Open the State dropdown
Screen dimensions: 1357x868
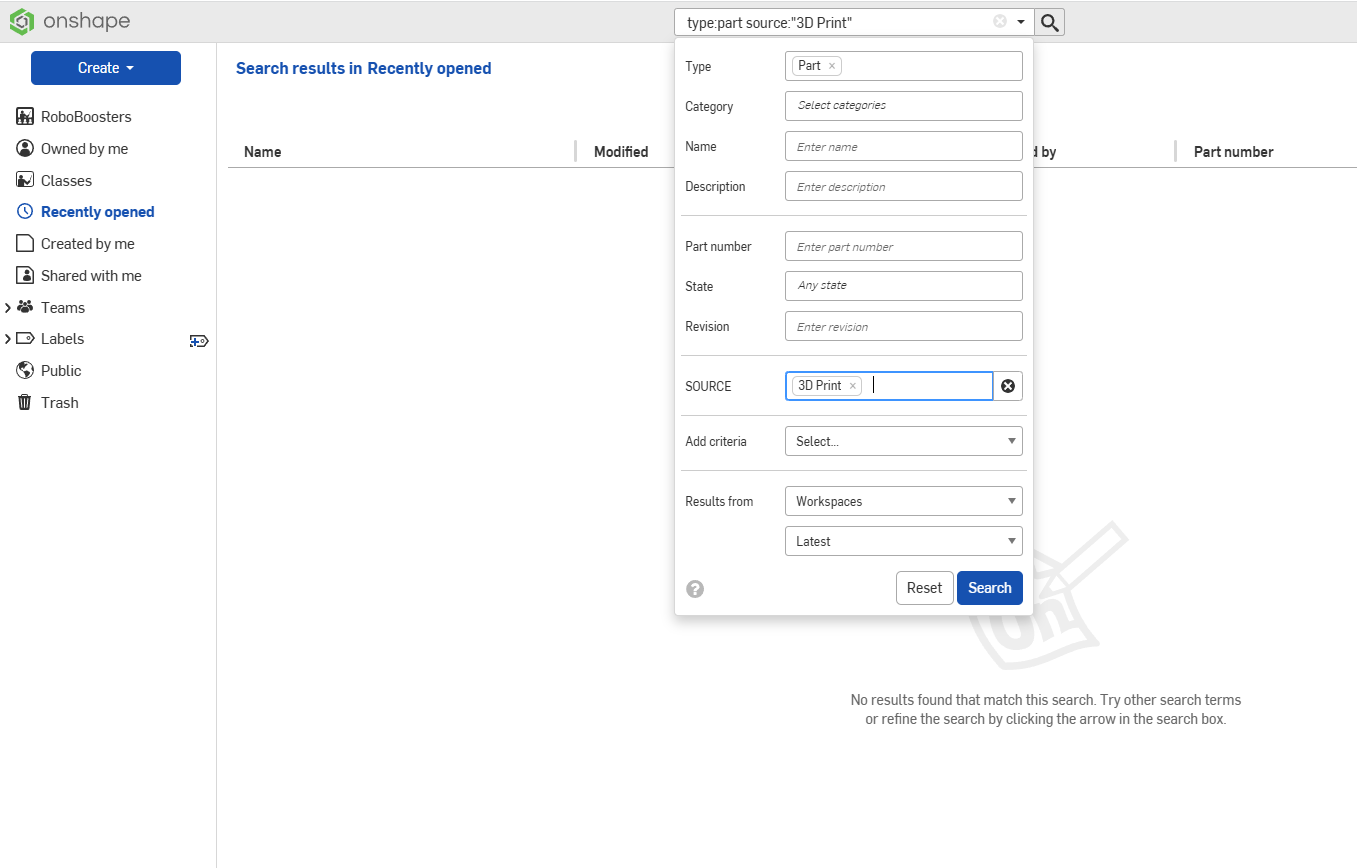pyautogui.click(x=904, y=286)
